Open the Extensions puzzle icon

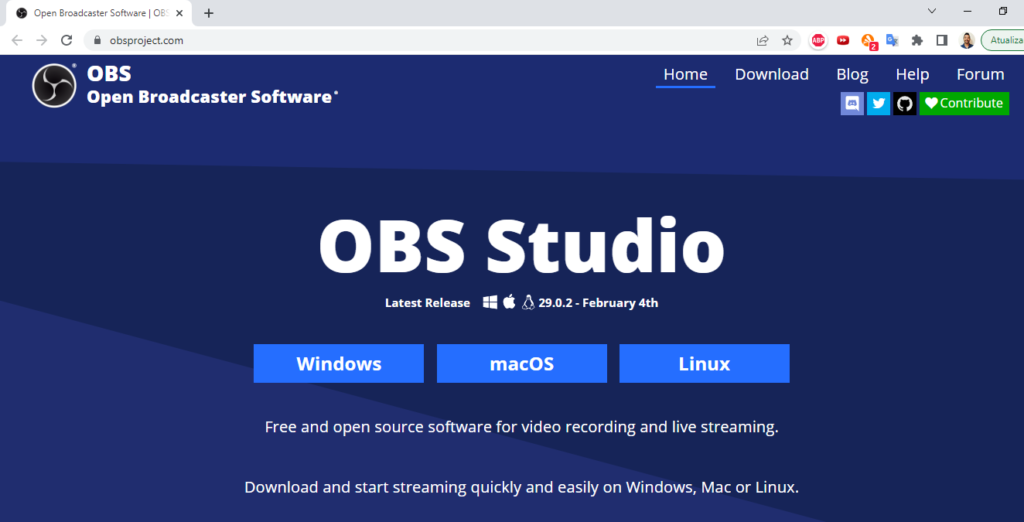tap(917, 41)
